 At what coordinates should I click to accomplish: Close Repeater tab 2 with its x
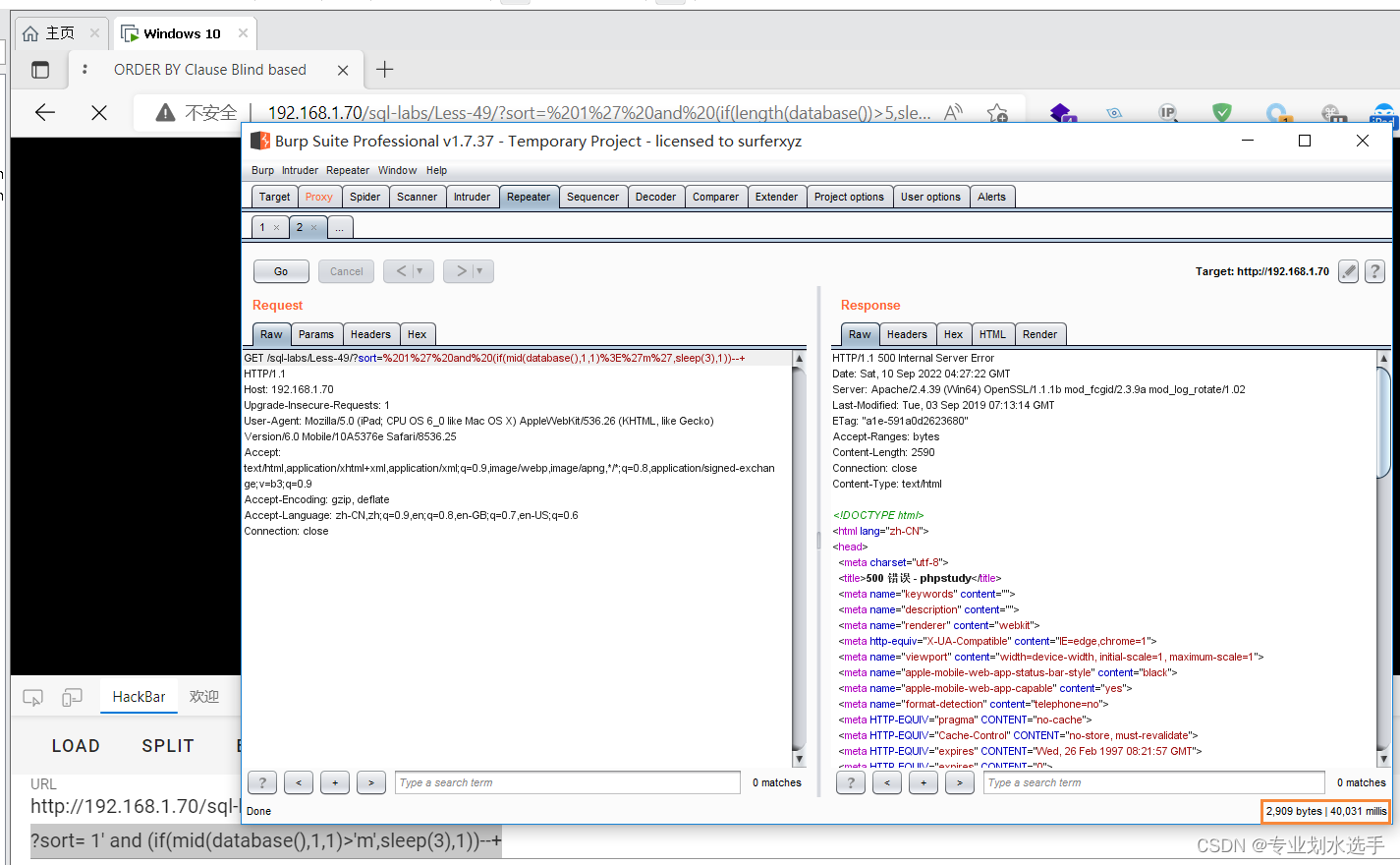[314, 227]
